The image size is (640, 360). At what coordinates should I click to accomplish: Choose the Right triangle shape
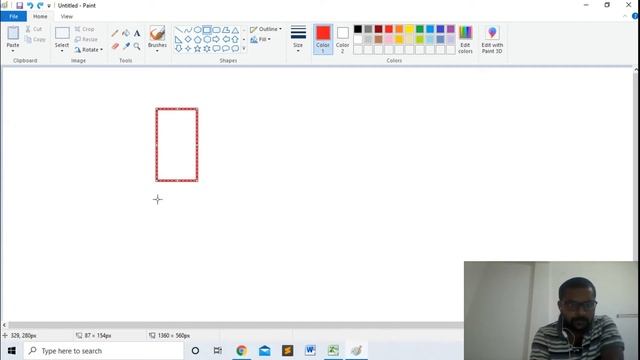click(179, 40)
